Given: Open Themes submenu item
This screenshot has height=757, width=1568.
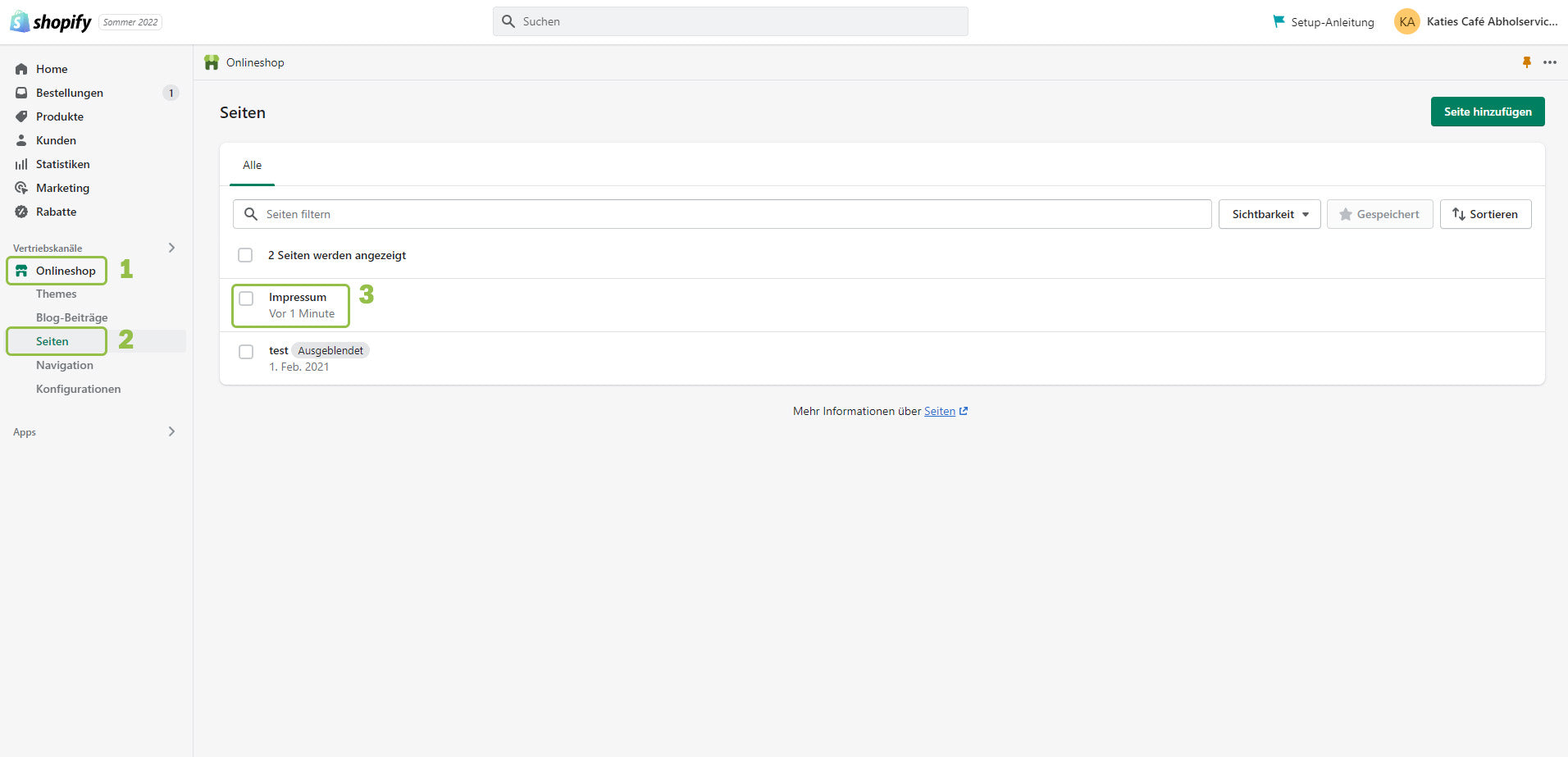Looking at the screenshot, I should point(56,294).
